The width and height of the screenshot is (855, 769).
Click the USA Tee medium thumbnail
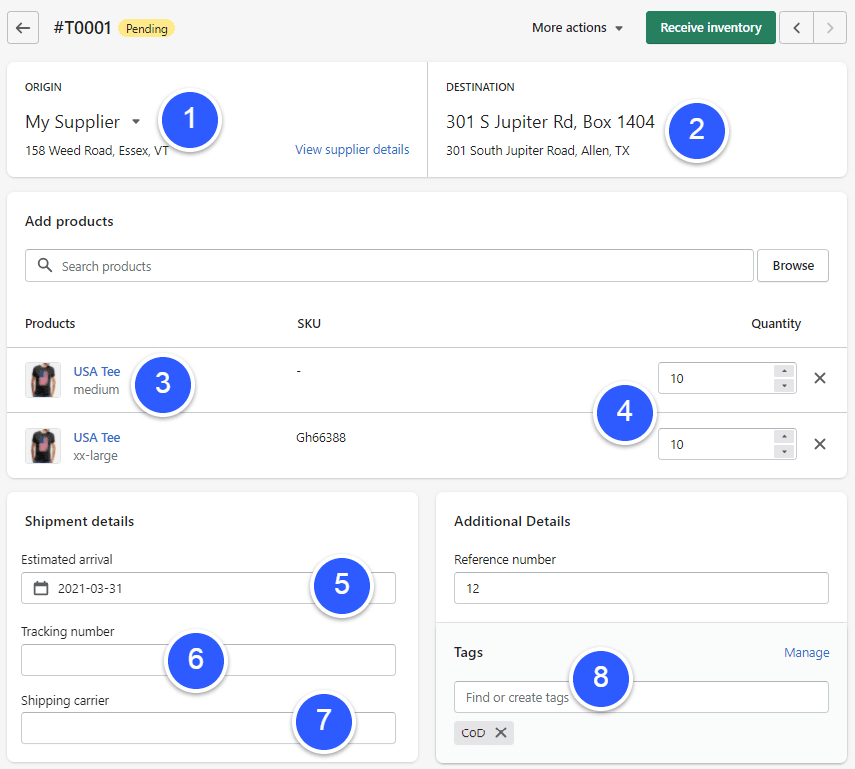point(43,380)
